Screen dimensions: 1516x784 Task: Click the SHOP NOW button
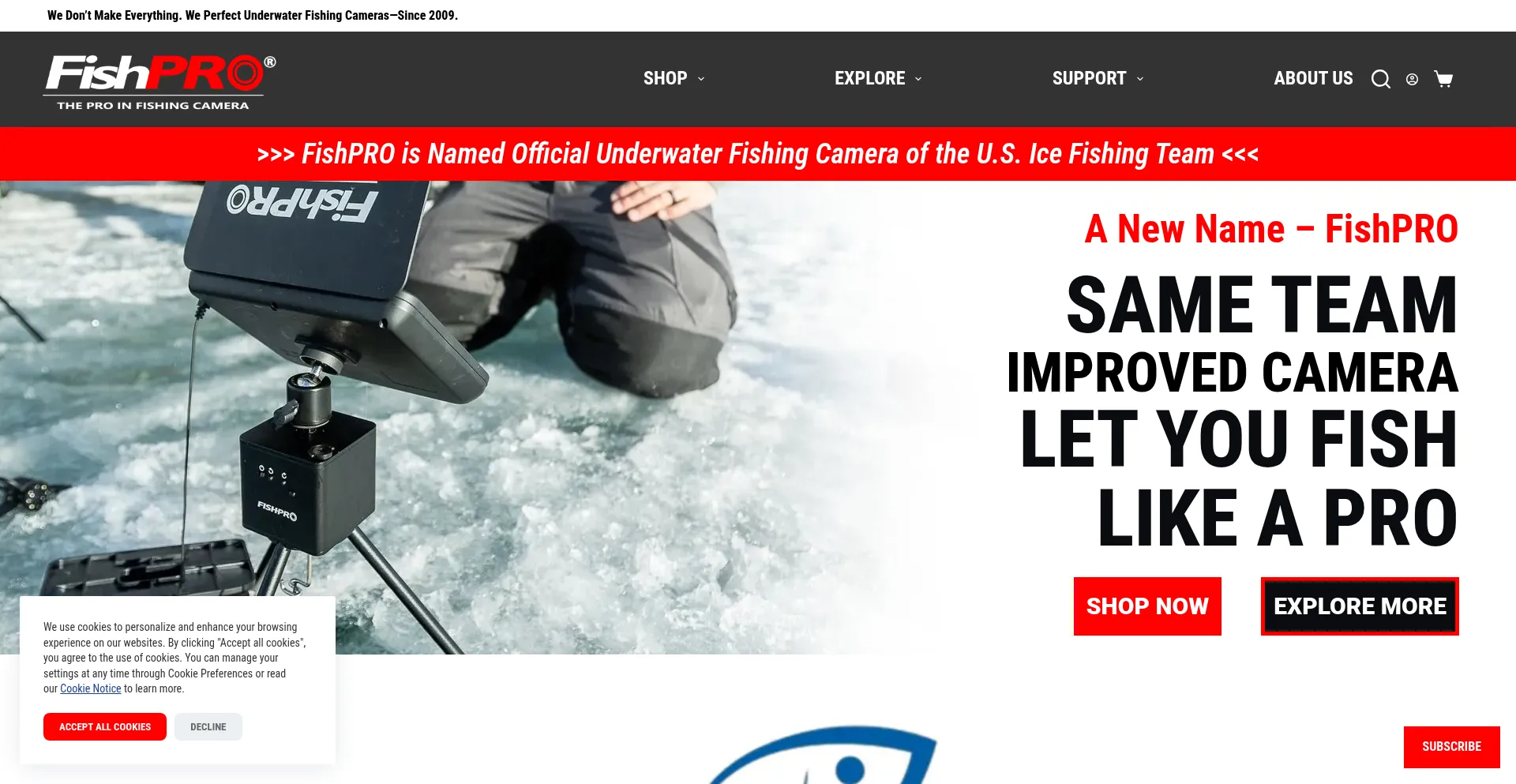click(x=1147, y=606)
